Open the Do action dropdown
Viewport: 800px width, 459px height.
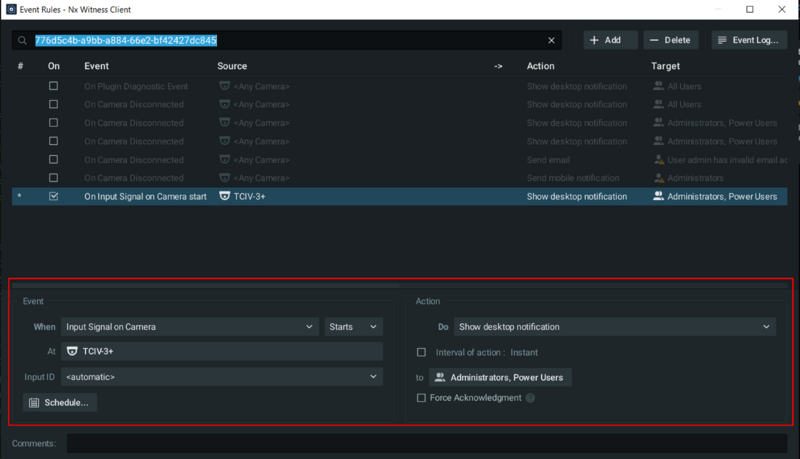[x=614, y=326]
